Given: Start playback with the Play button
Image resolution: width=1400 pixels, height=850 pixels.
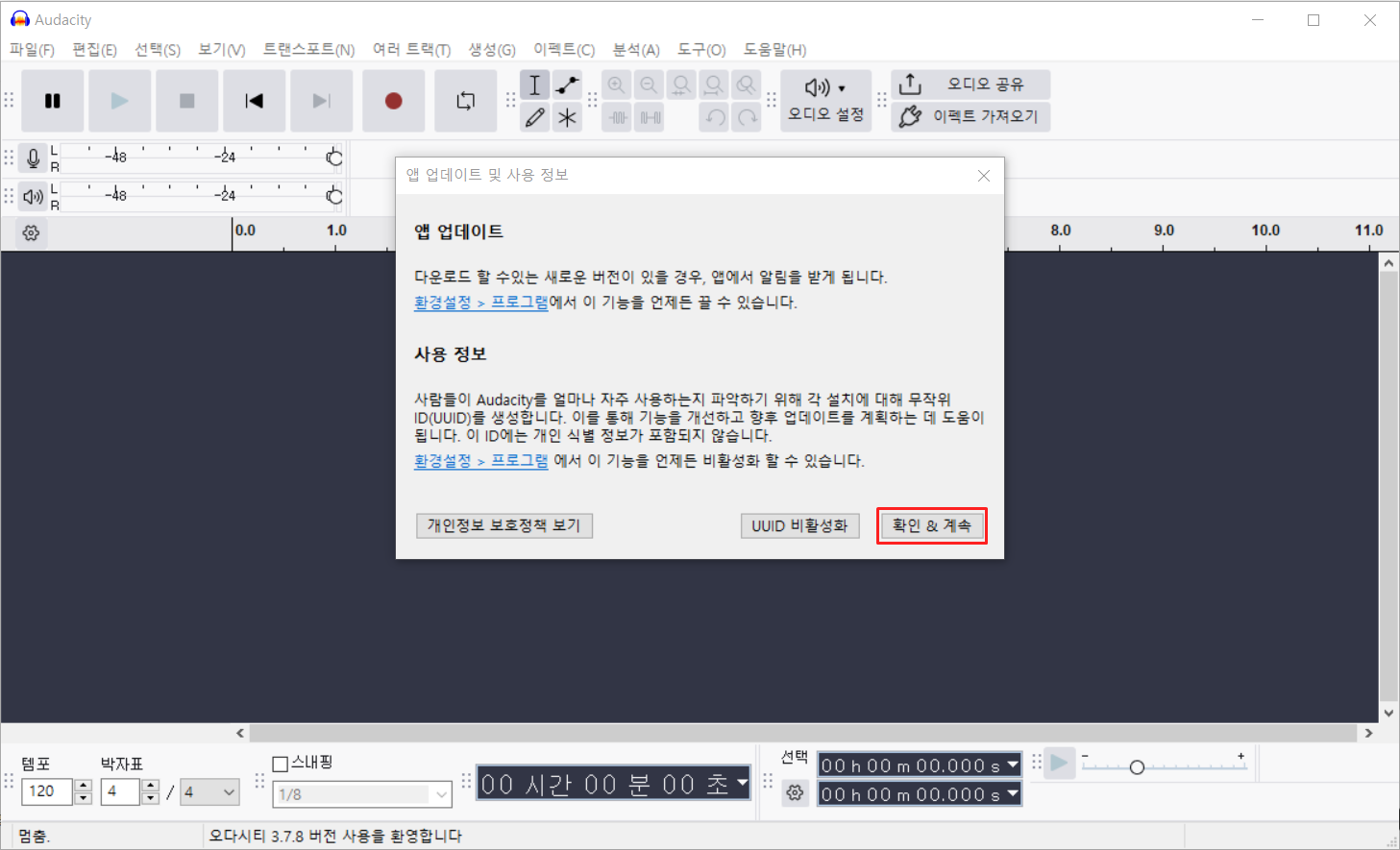Looking at the screenshot, I should (x=120, y=101).
